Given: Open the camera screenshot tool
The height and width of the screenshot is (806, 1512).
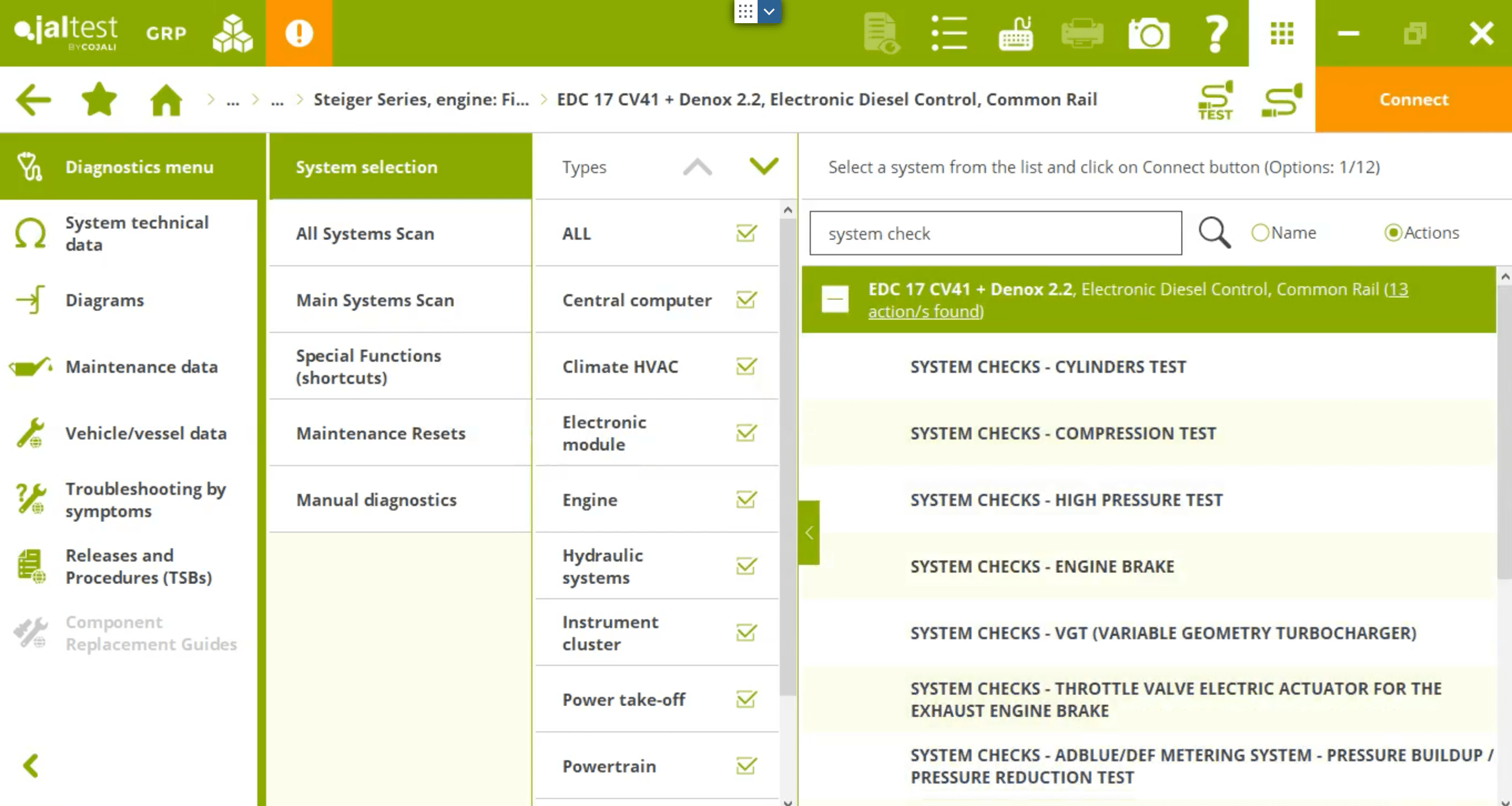Looking at the screenshot, I should click(1148, 34).
